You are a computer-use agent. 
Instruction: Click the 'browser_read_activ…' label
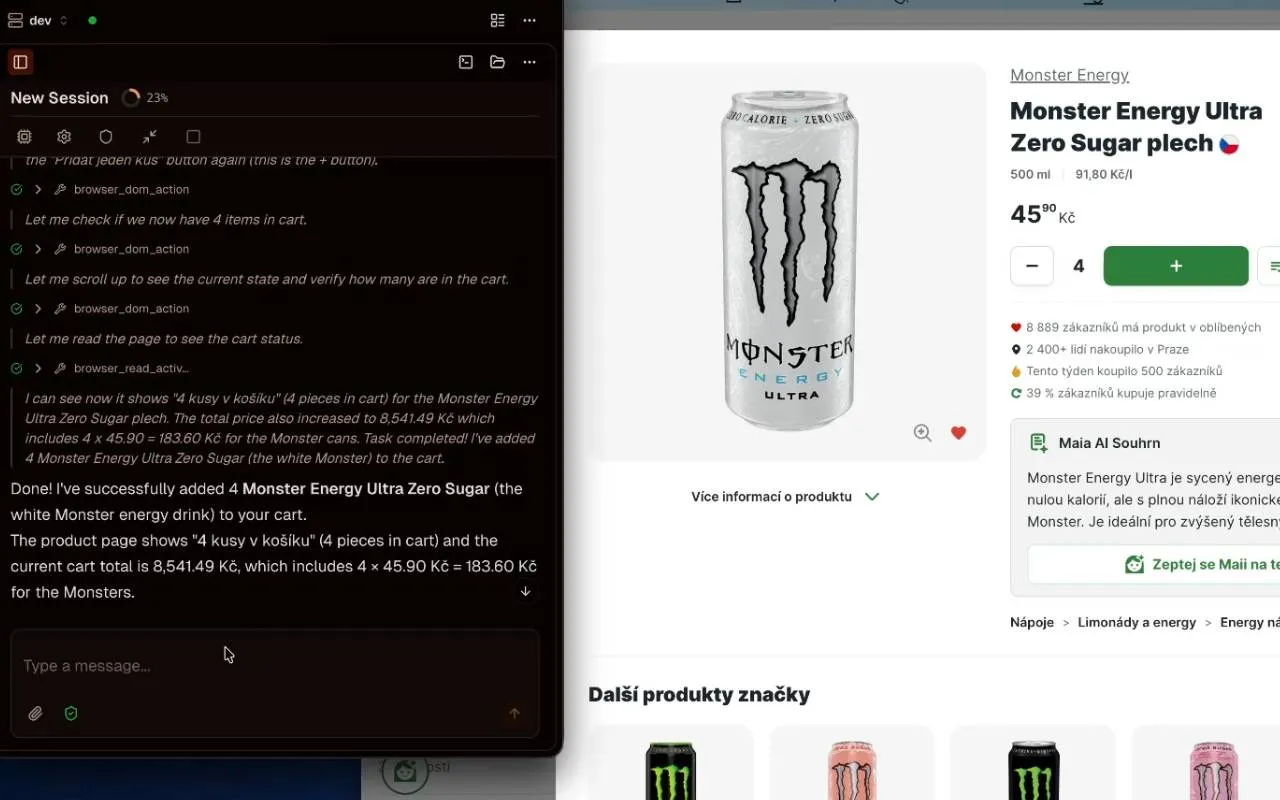[131, 369]
